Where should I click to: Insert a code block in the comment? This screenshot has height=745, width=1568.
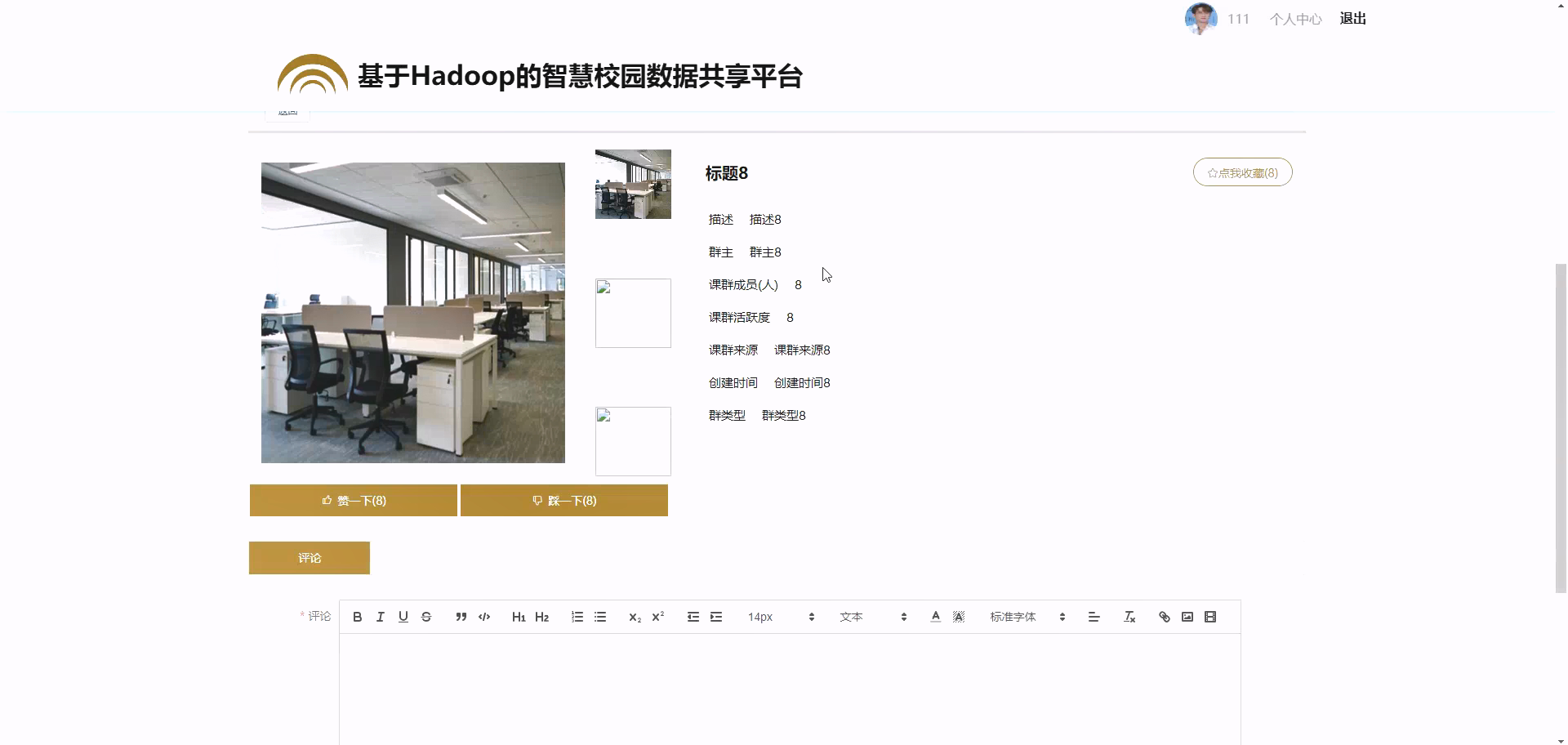(x=484, y=617)
